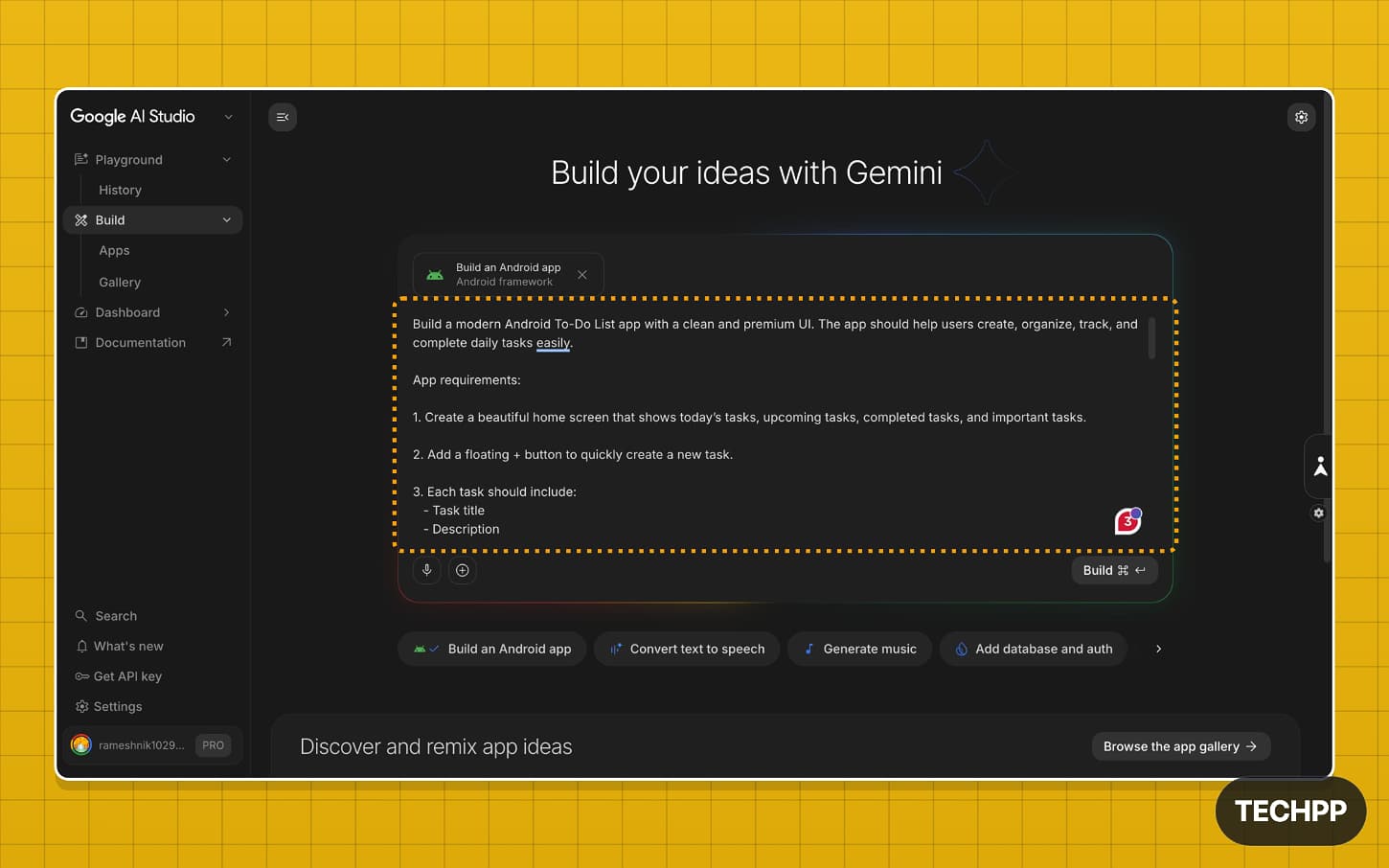Viewport: 1389px width, 868px height.
Task: Open Documentation external link arrow
Action: pos(227,342)
